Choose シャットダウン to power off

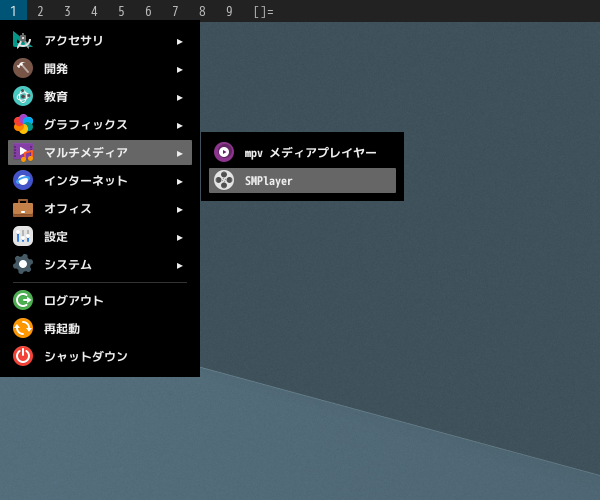pos(100,356)
